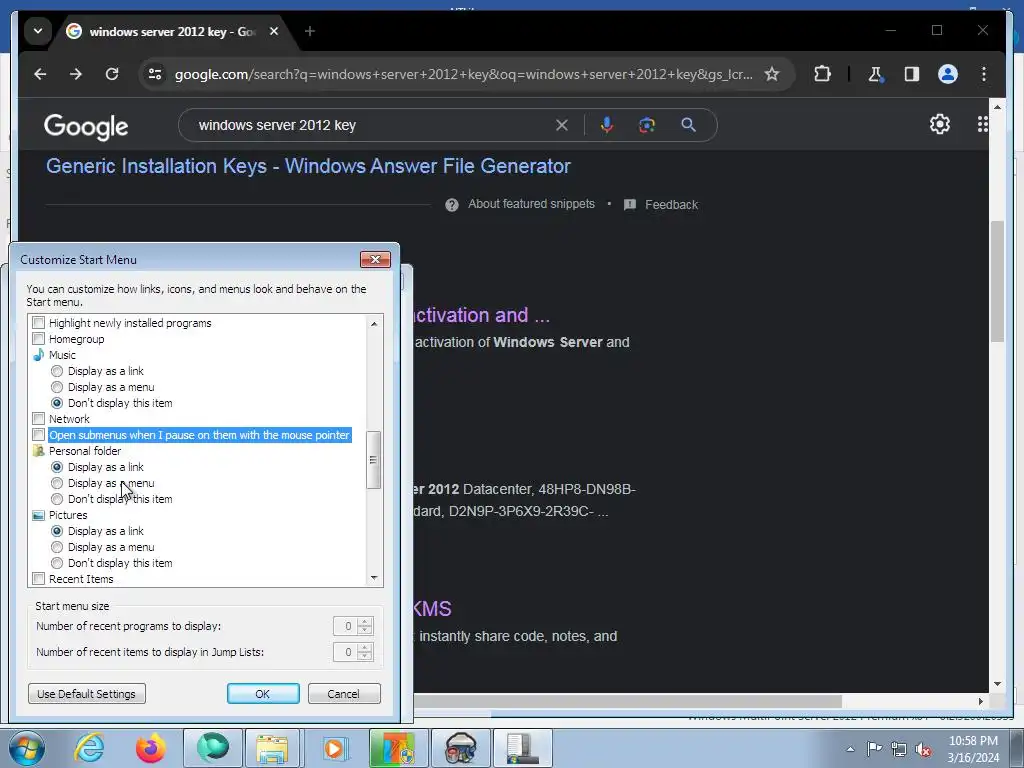Cancel the Customize Start Menu dialog
This screenshot has height=768, width=1024.
click(344, 694)
